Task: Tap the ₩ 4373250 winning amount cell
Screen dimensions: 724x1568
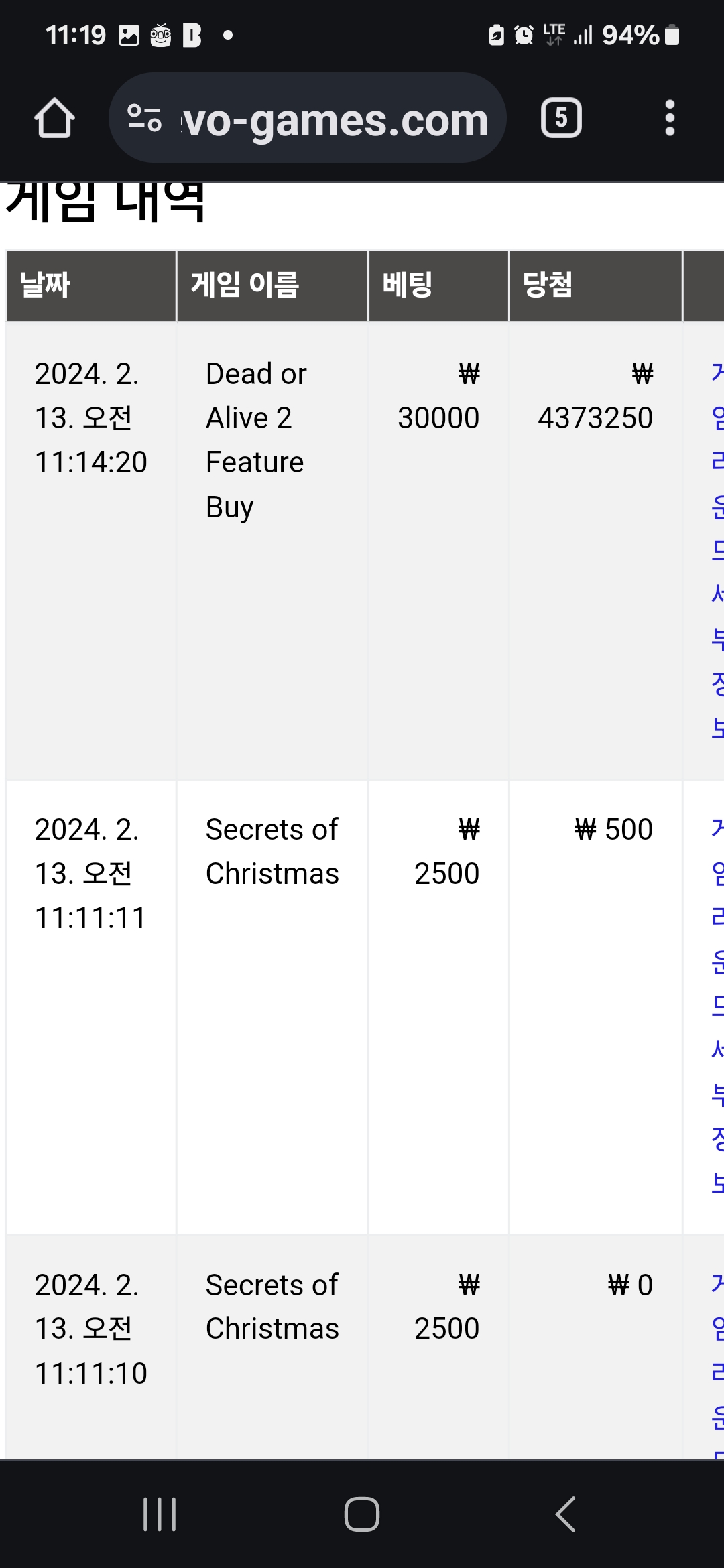Action: point(595,395)
